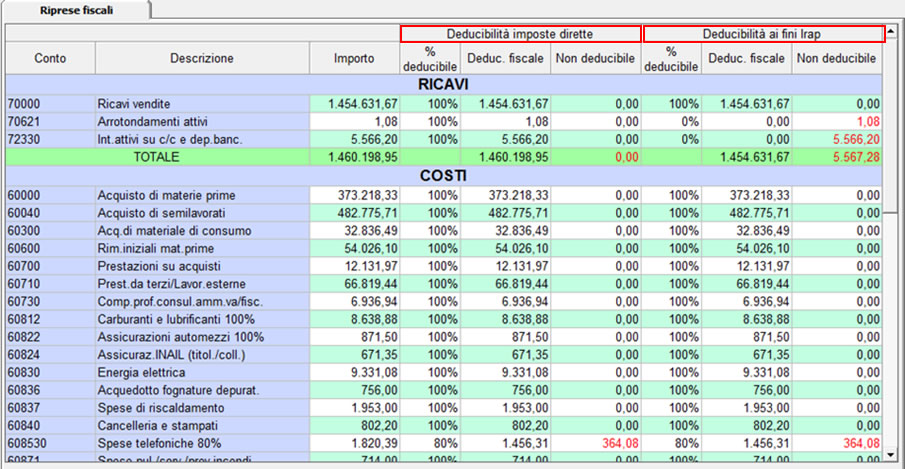Select account 60812 cell
This screenshot has width=905, height=469.
(50, 319)
